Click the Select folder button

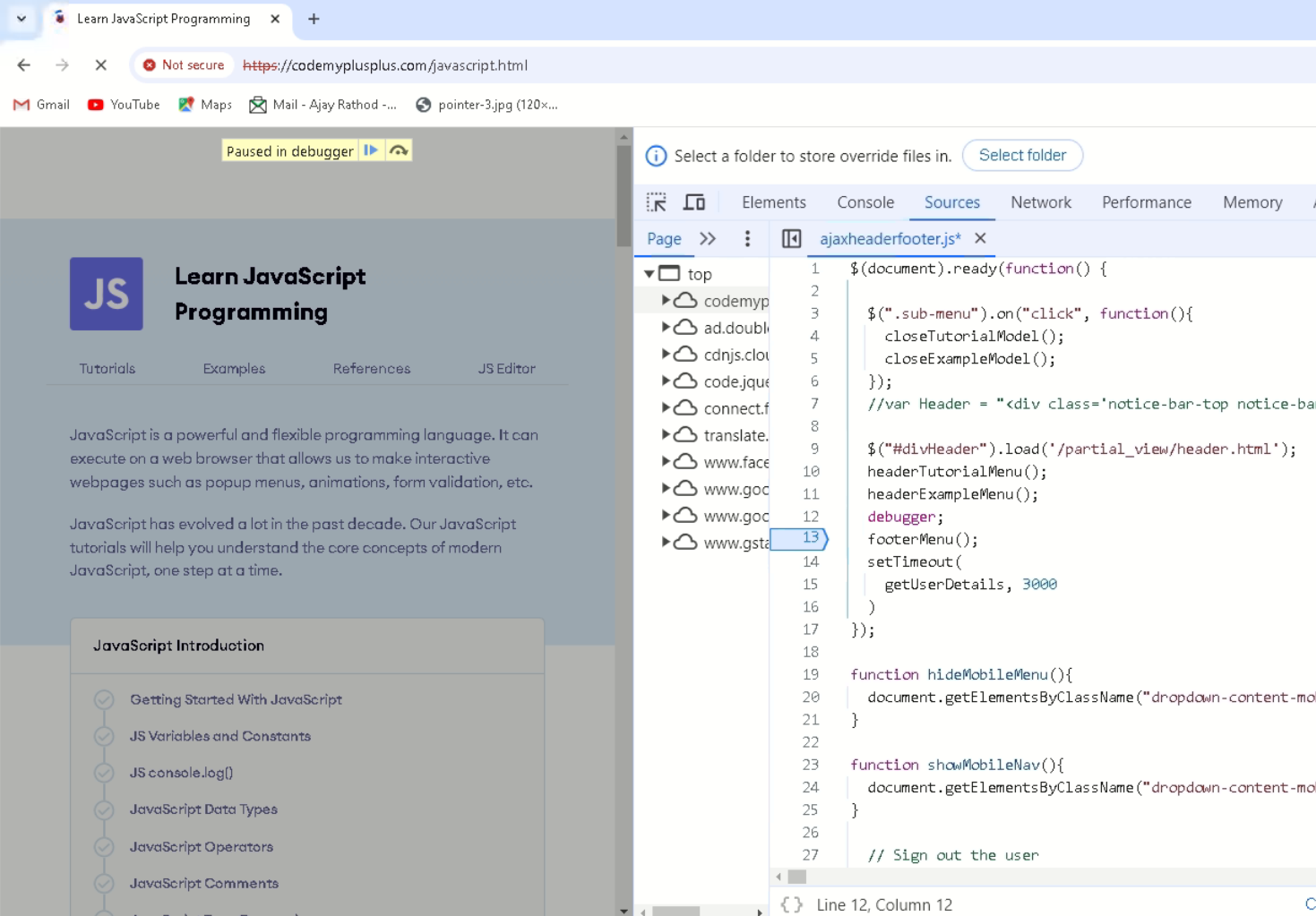1022,155
